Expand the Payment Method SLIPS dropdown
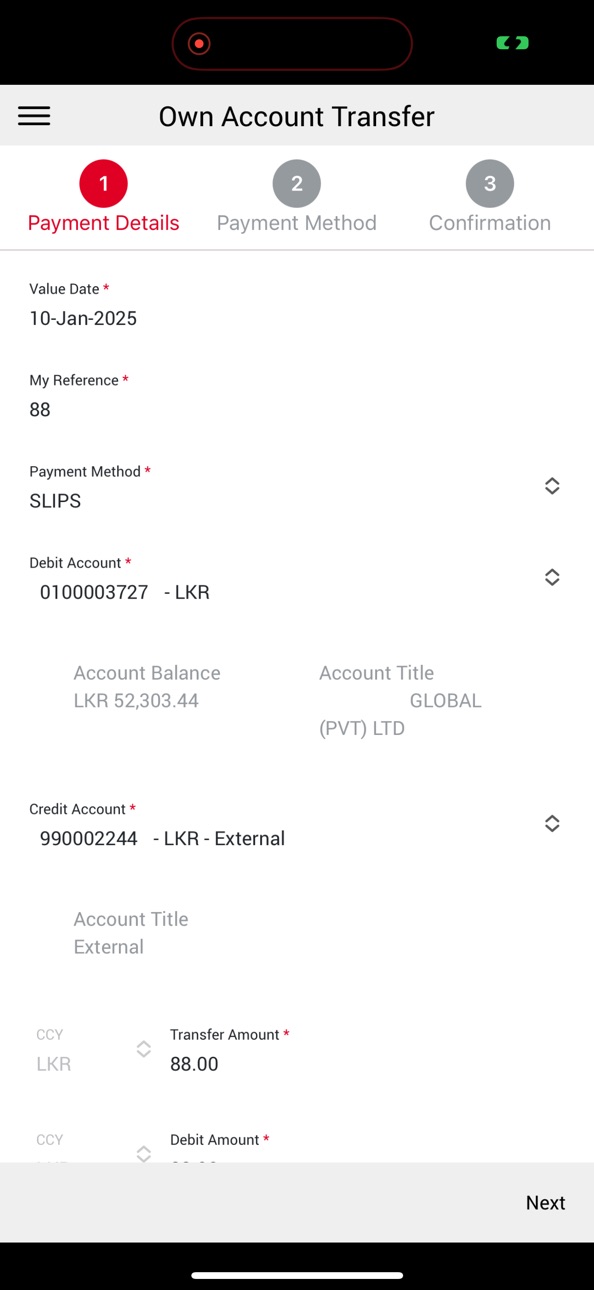594x1290 pixels. [552, 486]
